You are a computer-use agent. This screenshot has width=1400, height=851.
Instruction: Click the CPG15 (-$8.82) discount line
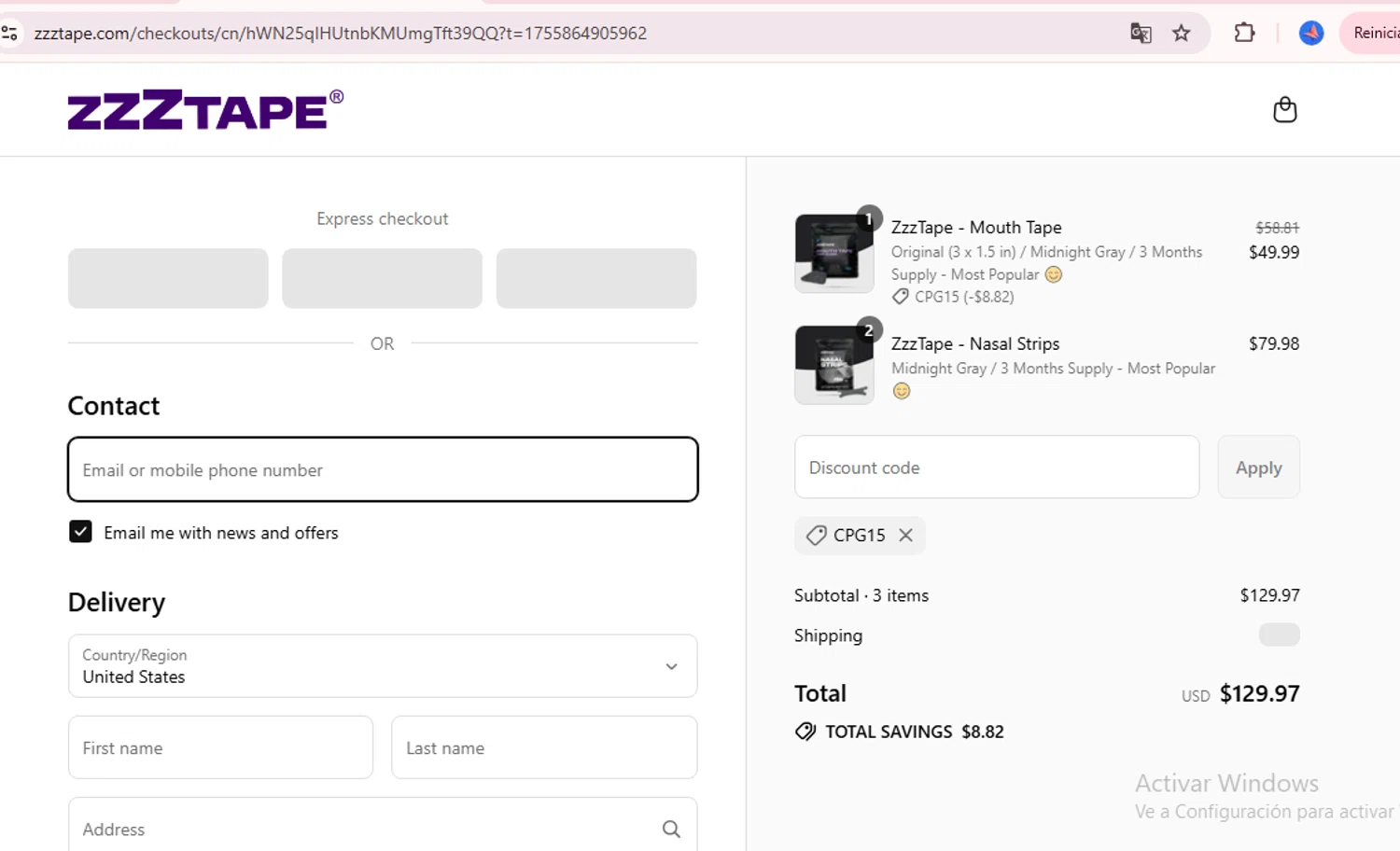(x=953, y=297)
